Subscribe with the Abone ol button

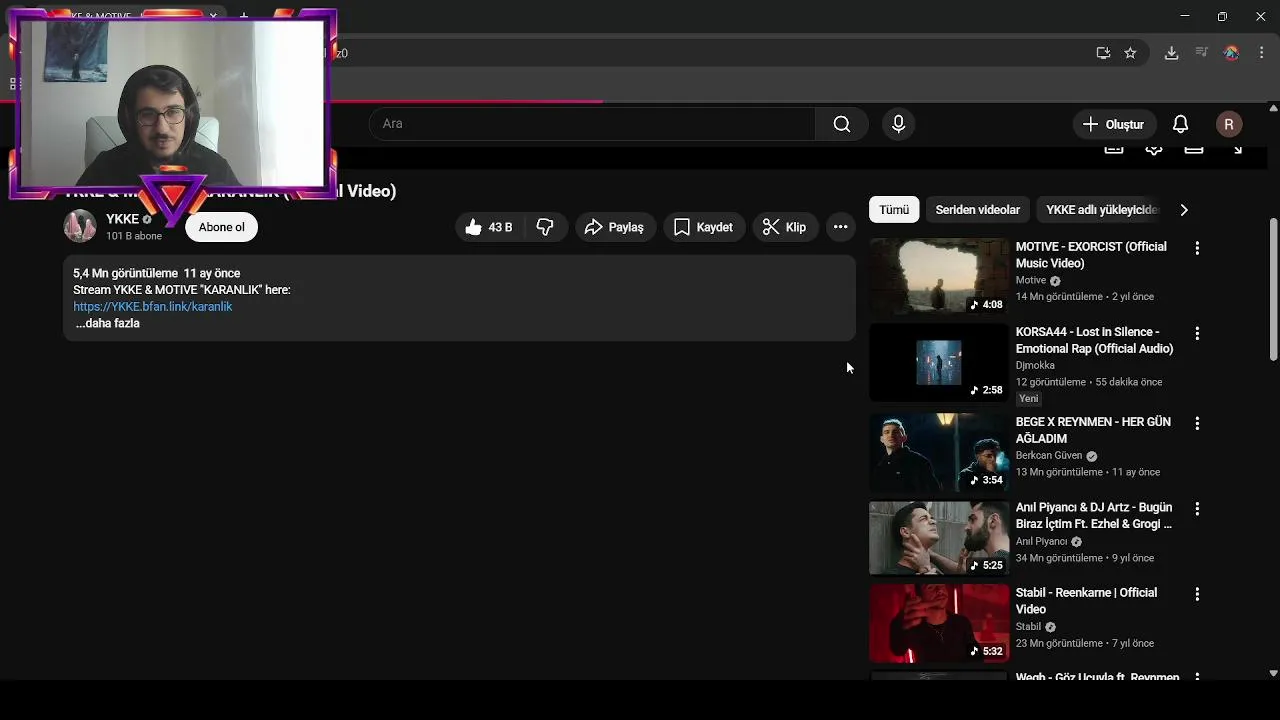point(221,227)
